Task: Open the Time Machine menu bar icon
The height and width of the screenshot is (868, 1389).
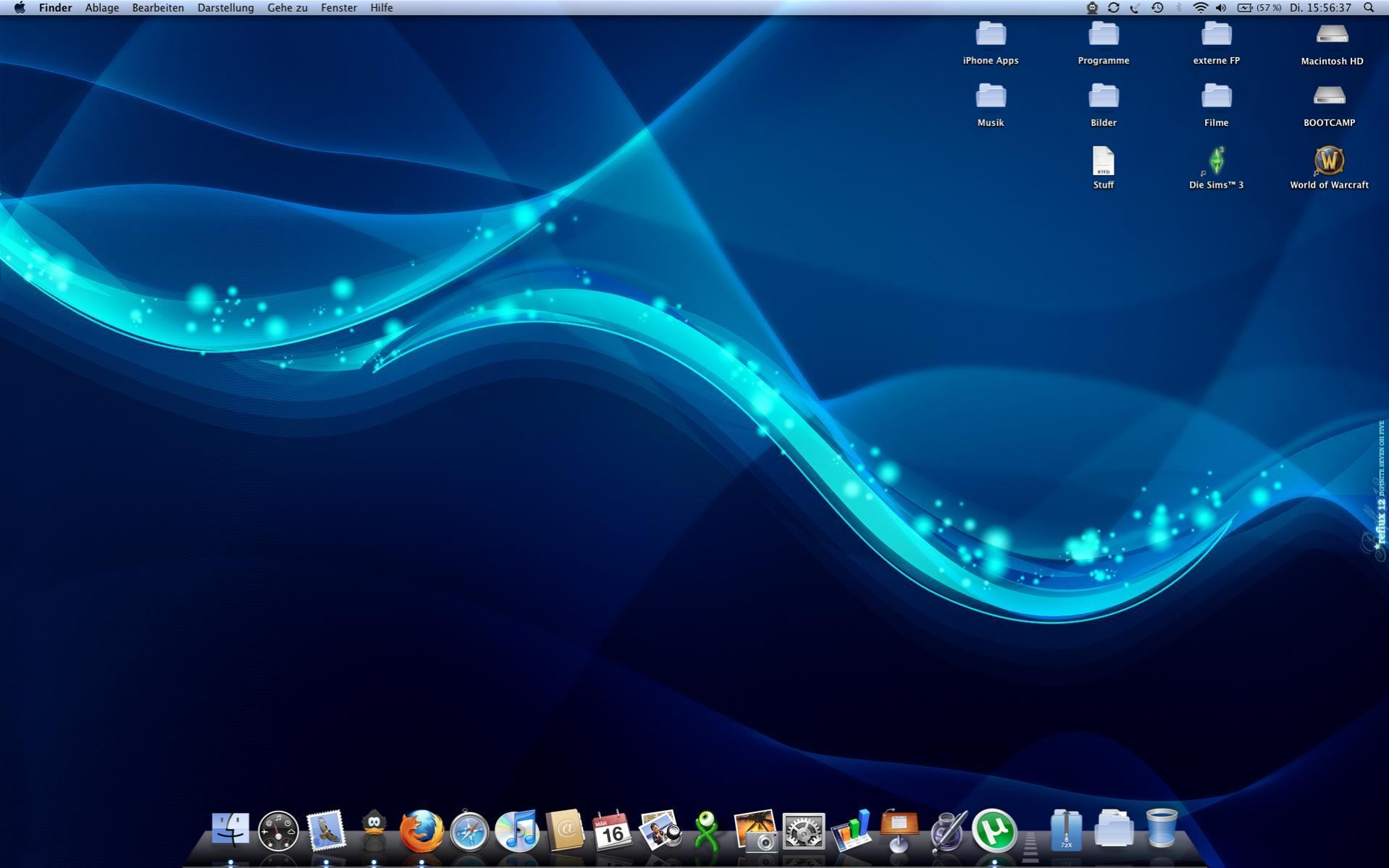Action: pyautogui.click(x=1157, y=8)
